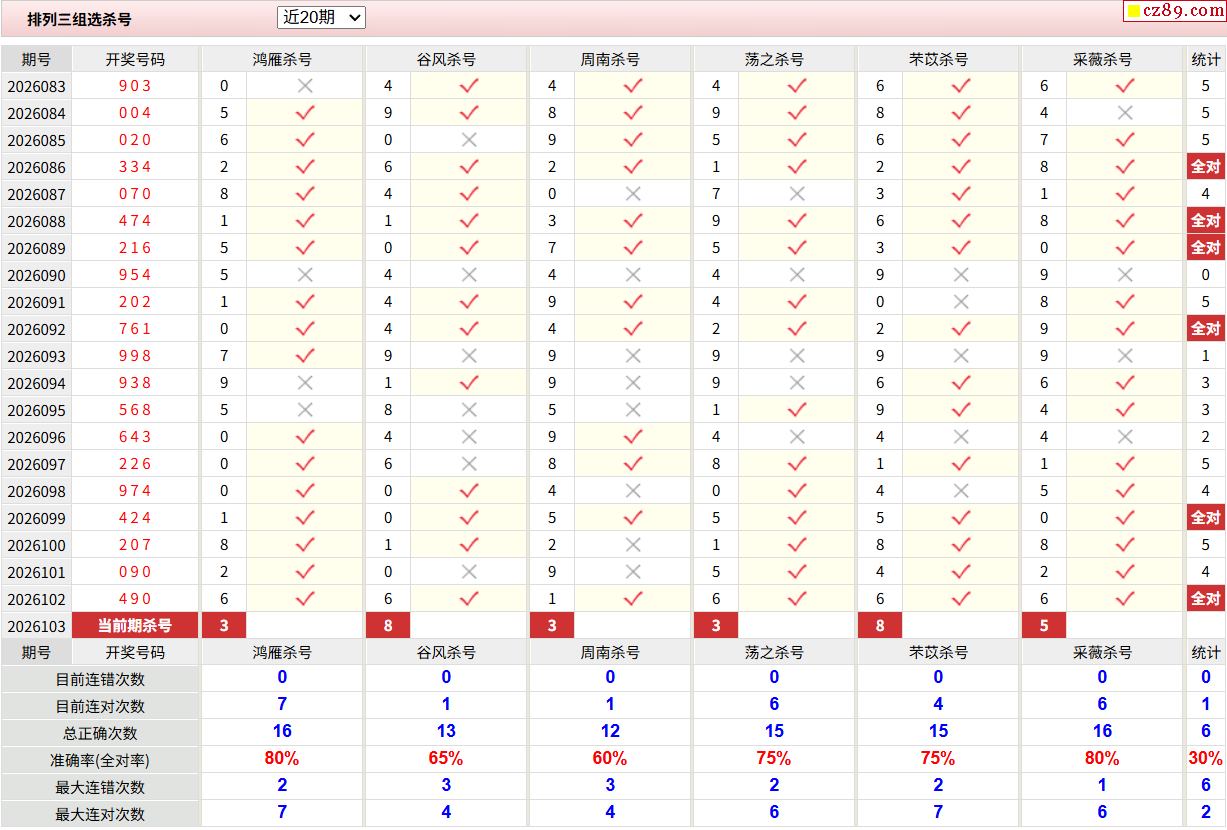Click the gray cross for 鸿雁杀号 in row 2026083
The width and height of the screenshot is (1227, 830).
pos(305,86)
